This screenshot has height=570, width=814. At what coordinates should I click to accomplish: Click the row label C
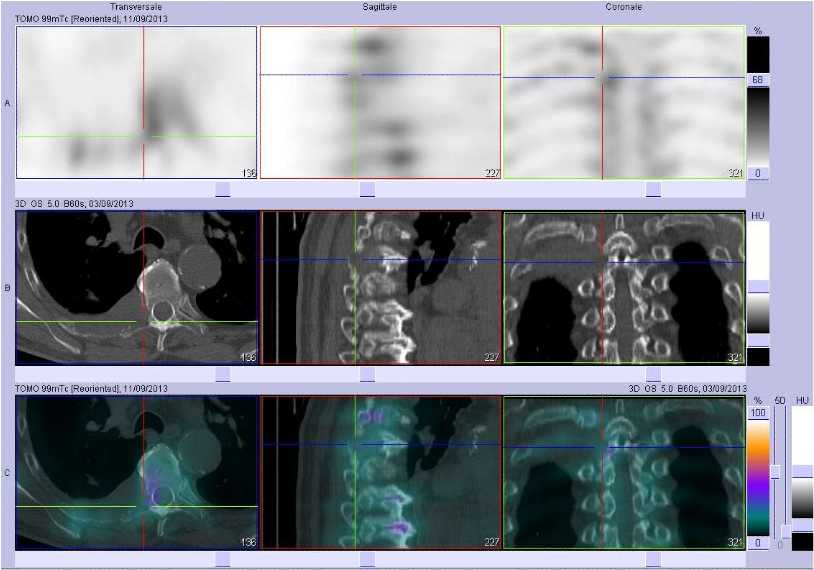pyautogui.click(x=7, y=473)
